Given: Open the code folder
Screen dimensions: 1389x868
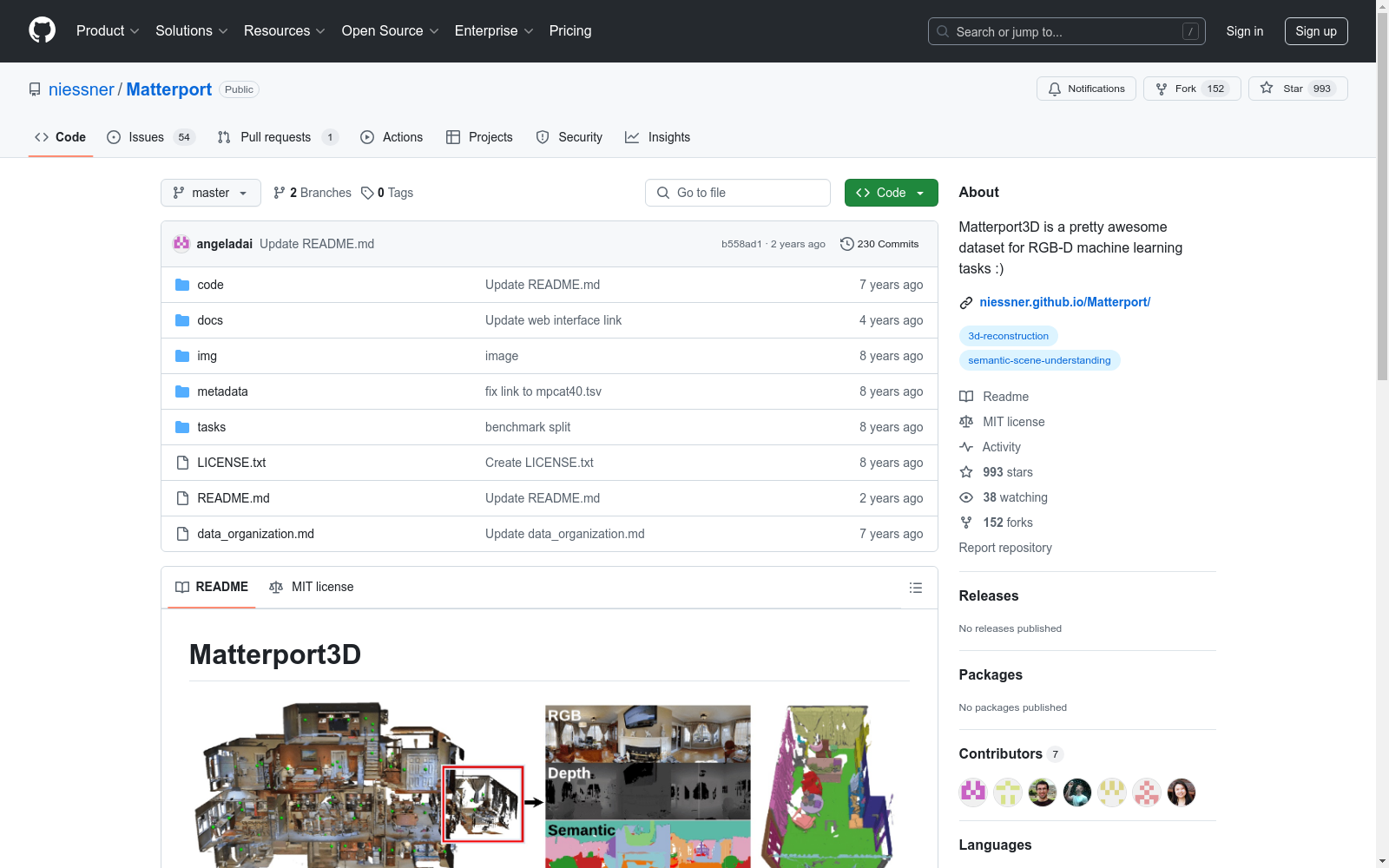Looking at the screenshot, I should tap(210, 285).
